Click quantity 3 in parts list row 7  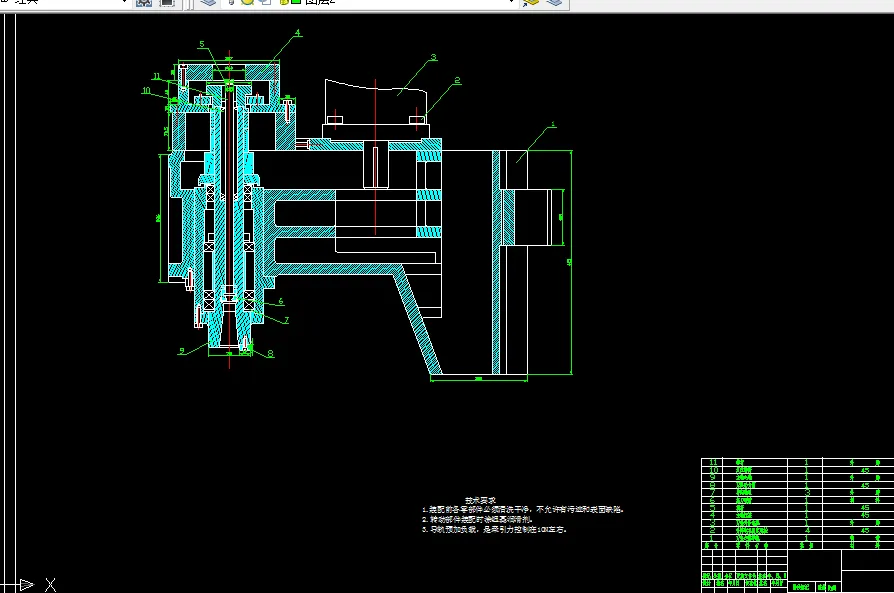pos(807,493)
